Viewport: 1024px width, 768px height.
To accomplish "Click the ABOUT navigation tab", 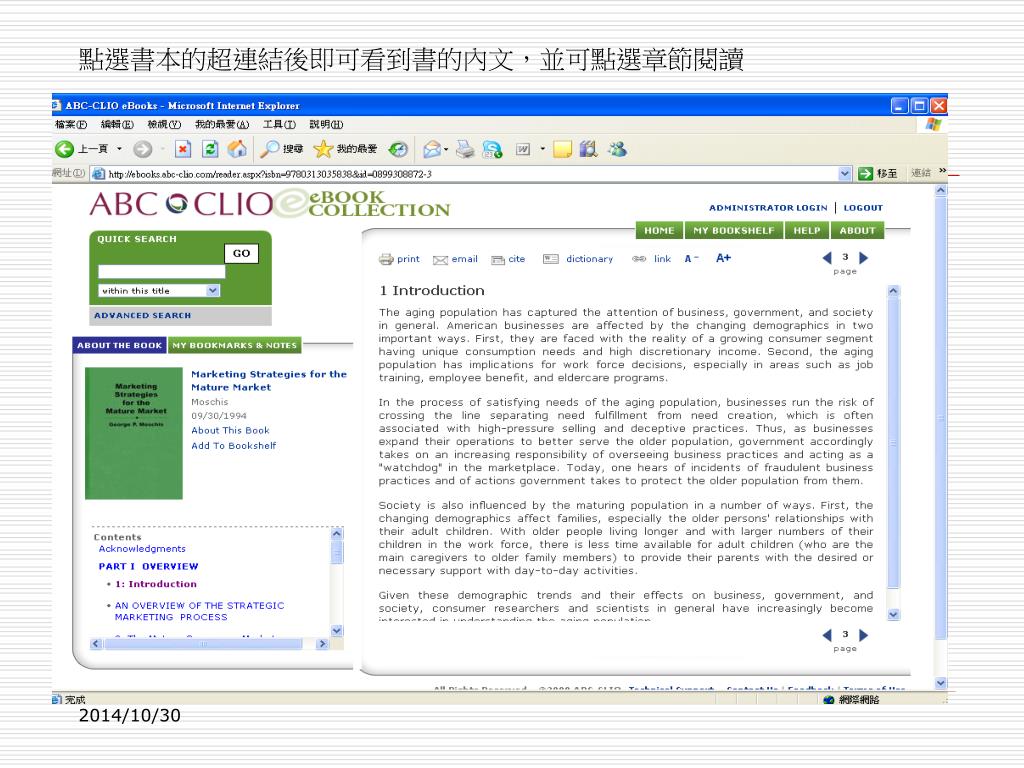I will pos(857,231).
